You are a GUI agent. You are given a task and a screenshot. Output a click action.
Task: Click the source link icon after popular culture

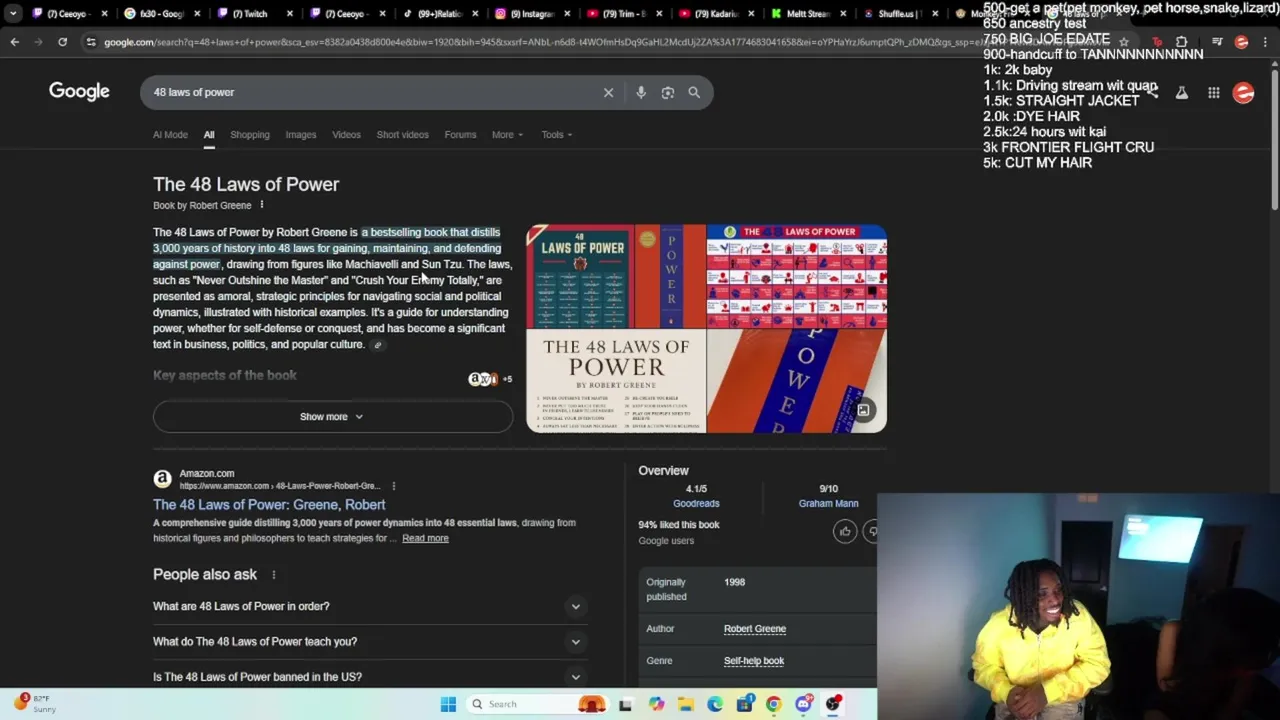(x=377, y=345)
